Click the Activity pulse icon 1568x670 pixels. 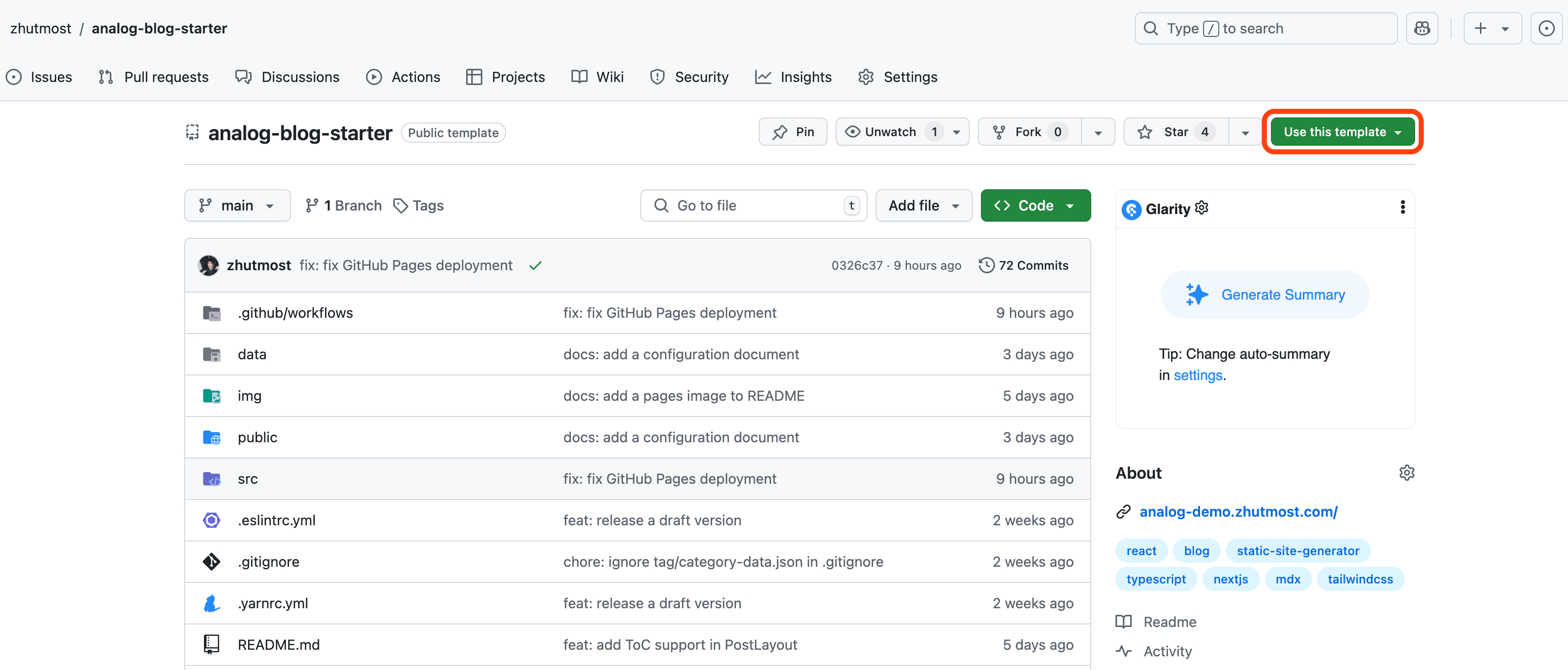coord(1123,651)
